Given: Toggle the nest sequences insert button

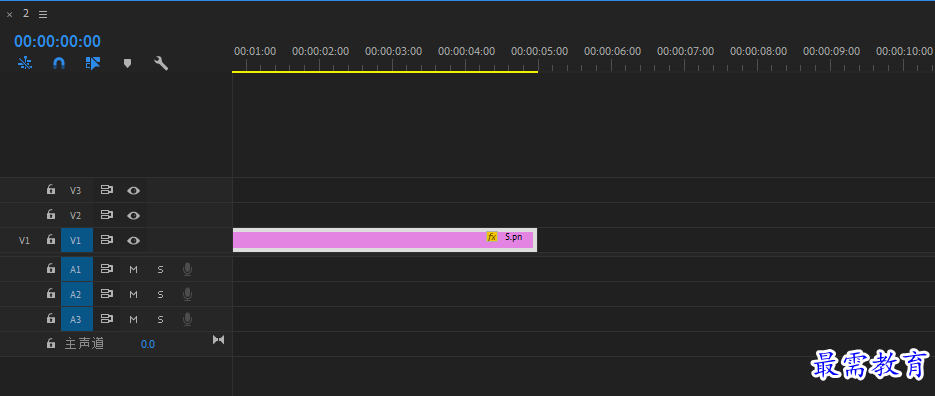Looking at the screenshot, I should [x=25, y=63].
